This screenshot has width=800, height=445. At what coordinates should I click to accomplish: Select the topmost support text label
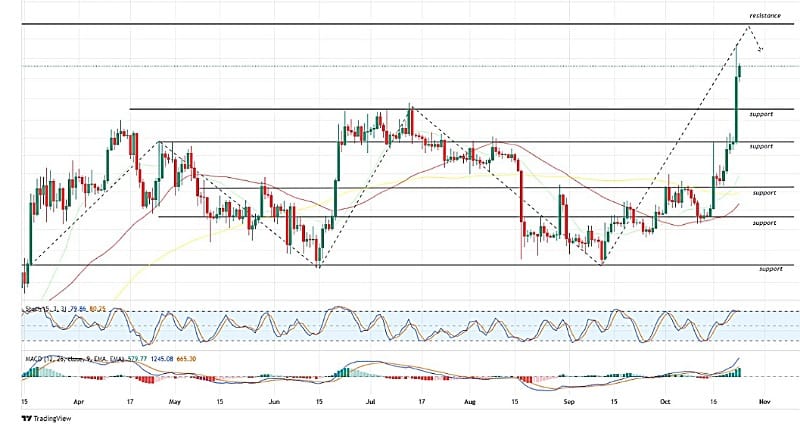(762, 115)
